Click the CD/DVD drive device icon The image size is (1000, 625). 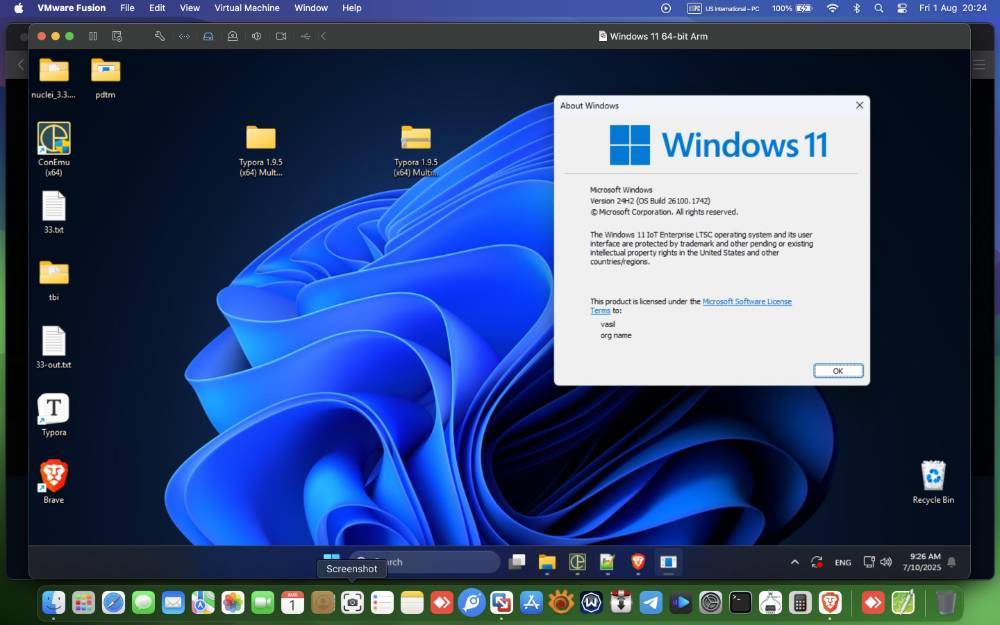[233, 36]
